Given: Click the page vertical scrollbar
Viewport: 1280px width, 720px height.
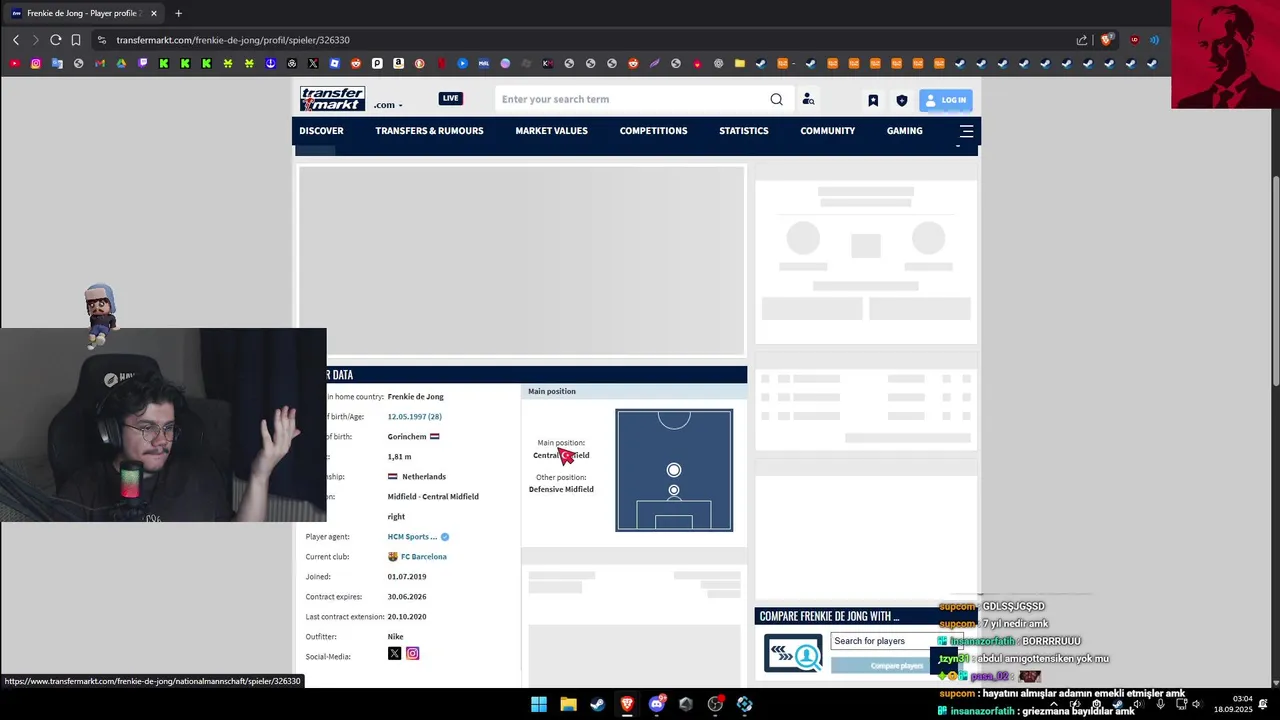Looking at the screenshot, I should pos(1275,280).
